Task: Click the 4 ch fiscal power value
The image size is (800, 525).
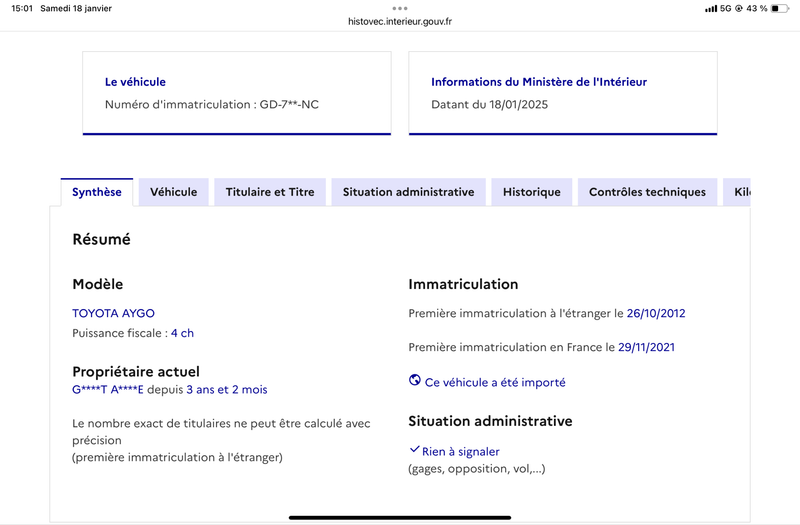Action: tap(182, 333)
